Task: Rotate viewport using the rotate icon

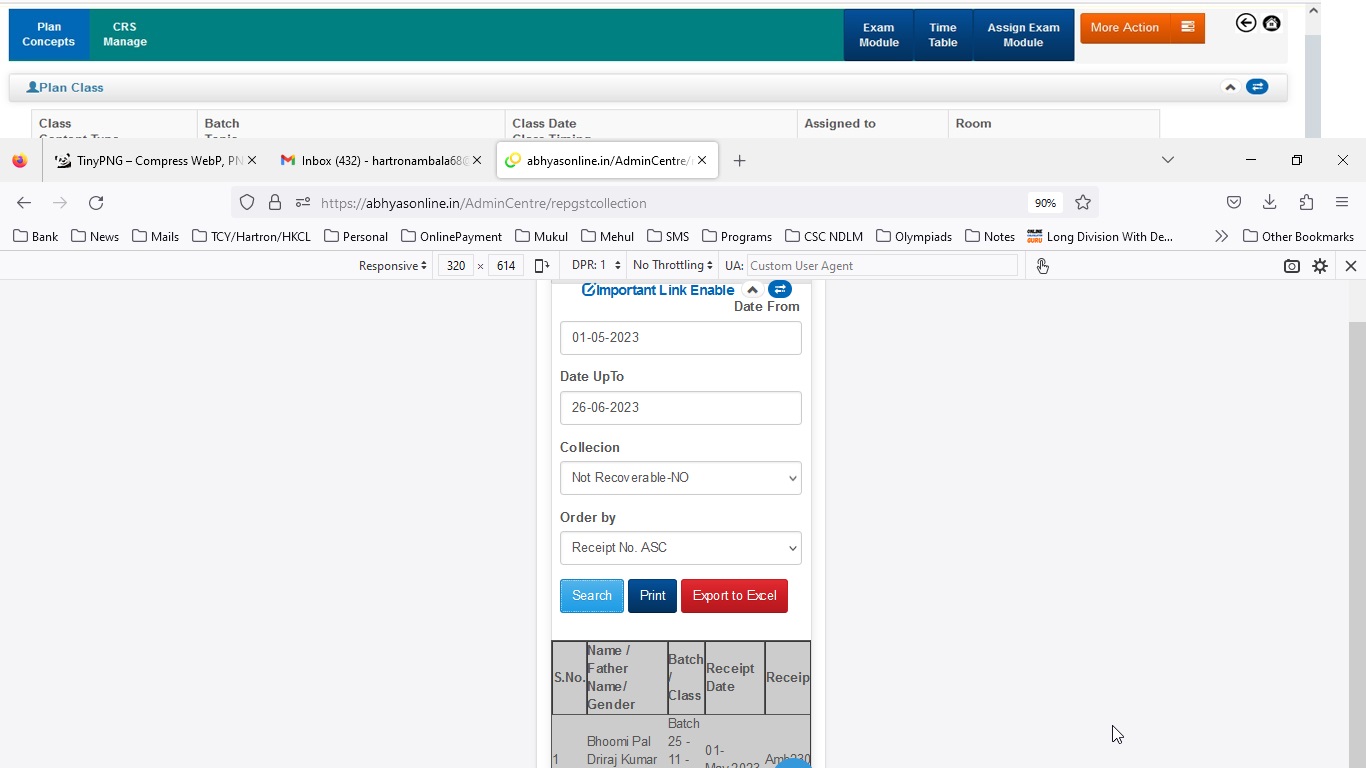Action: point(542,266)
